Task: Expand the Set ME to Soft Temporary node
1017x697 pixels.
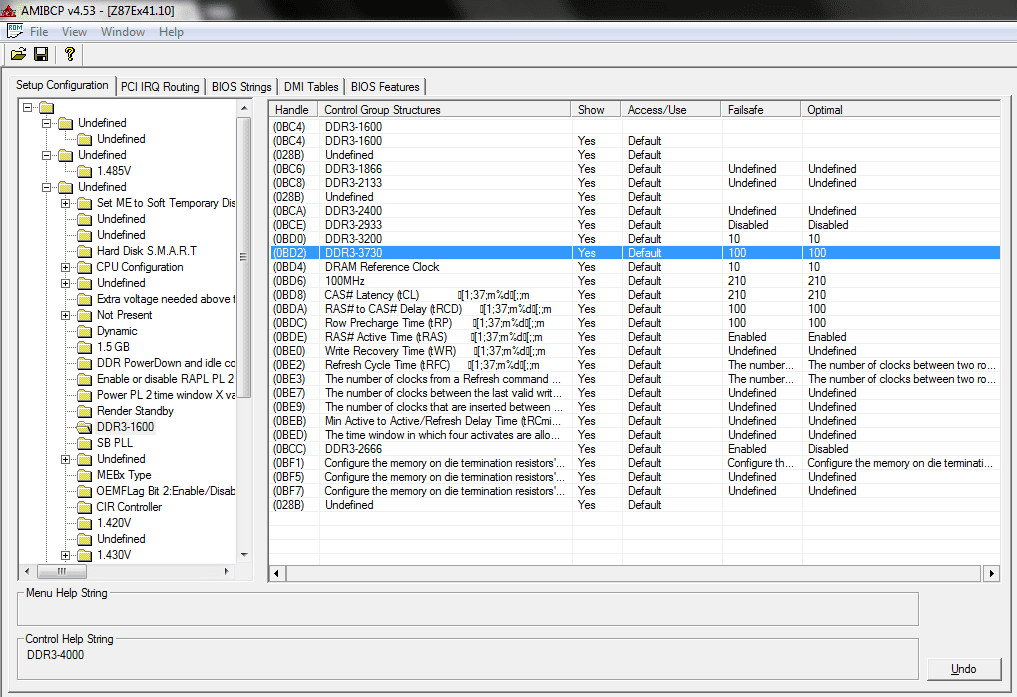Action: tap(65, 203)
